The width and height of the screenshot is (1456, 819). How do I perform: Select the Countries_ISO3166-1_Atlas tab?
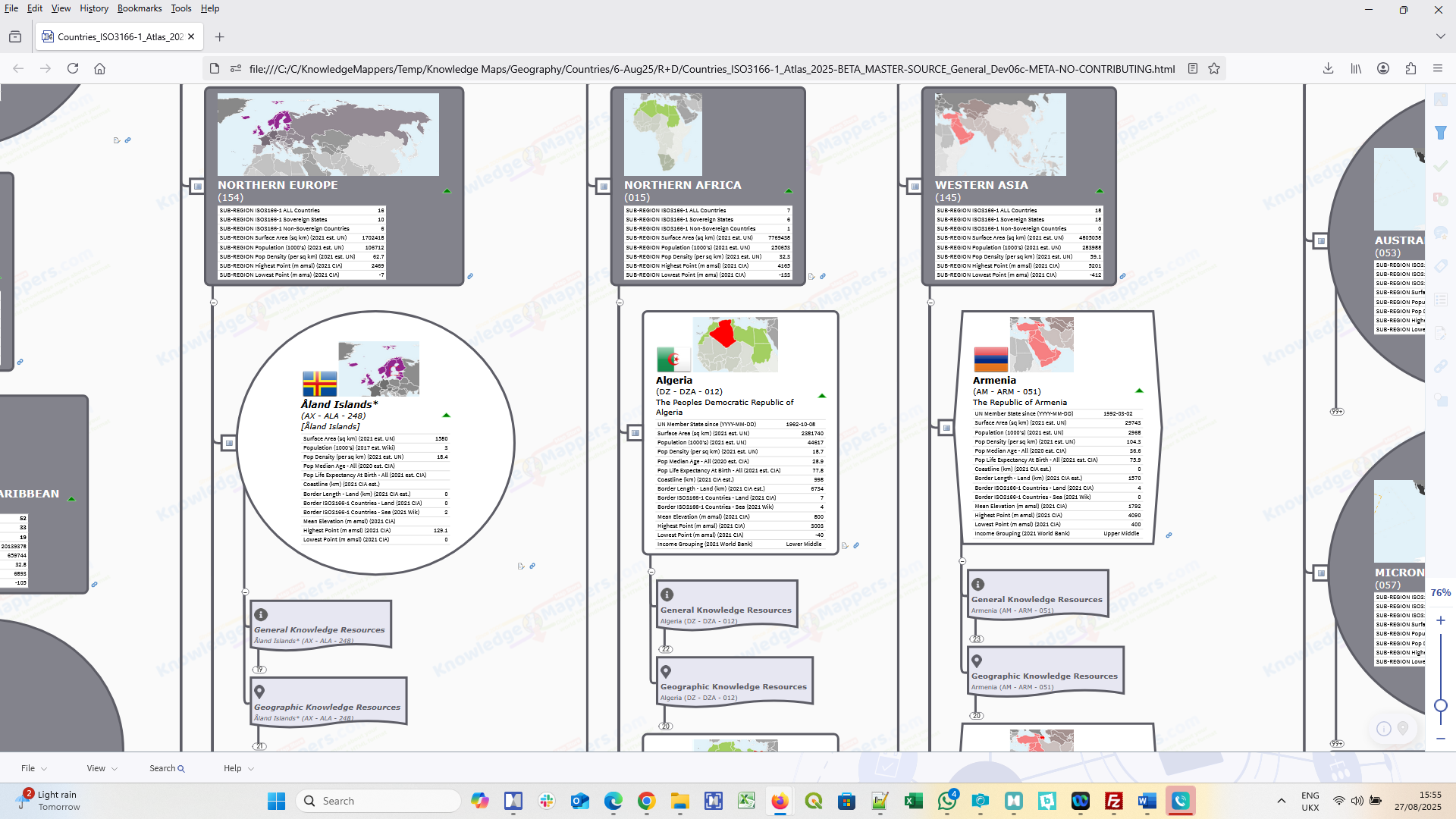coord(120,36)
